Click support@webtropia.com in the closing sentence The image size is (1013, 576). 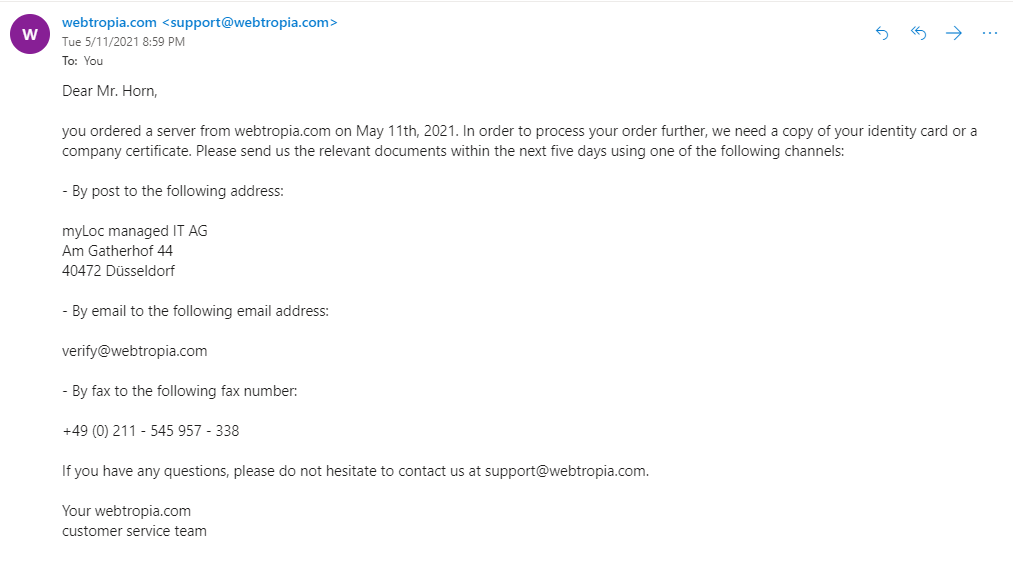(x=565, y=471)
